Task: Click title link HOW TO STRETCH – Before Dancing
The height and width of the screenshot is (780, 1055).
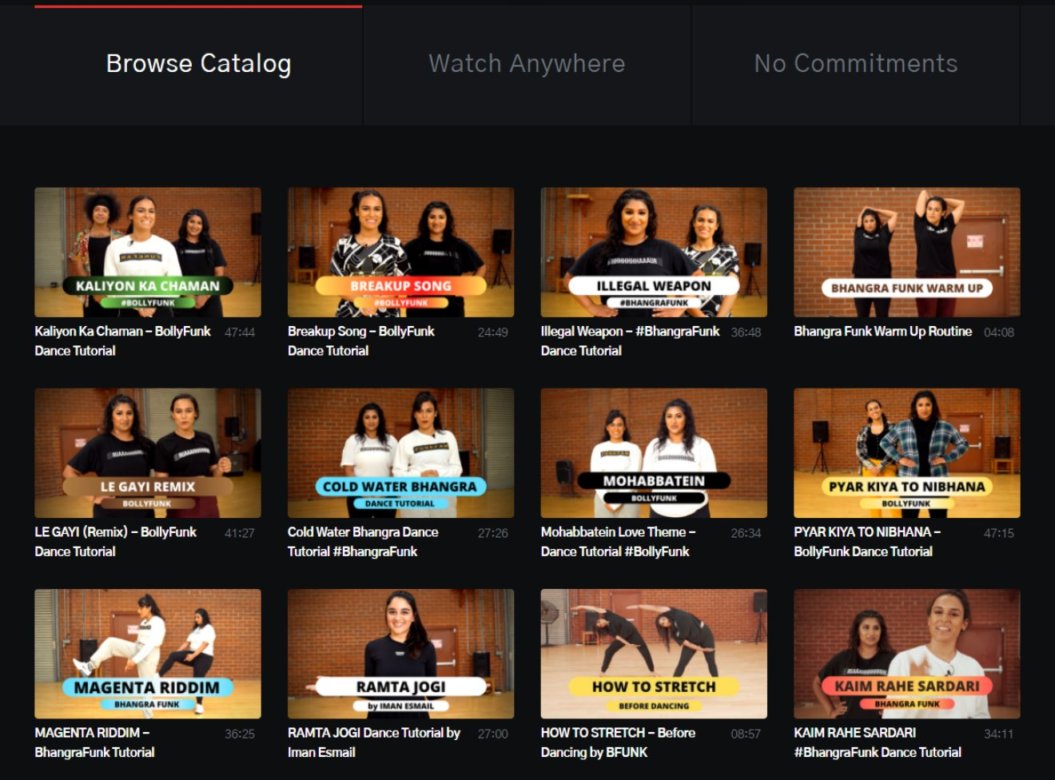Action: (x=618, y=742)
